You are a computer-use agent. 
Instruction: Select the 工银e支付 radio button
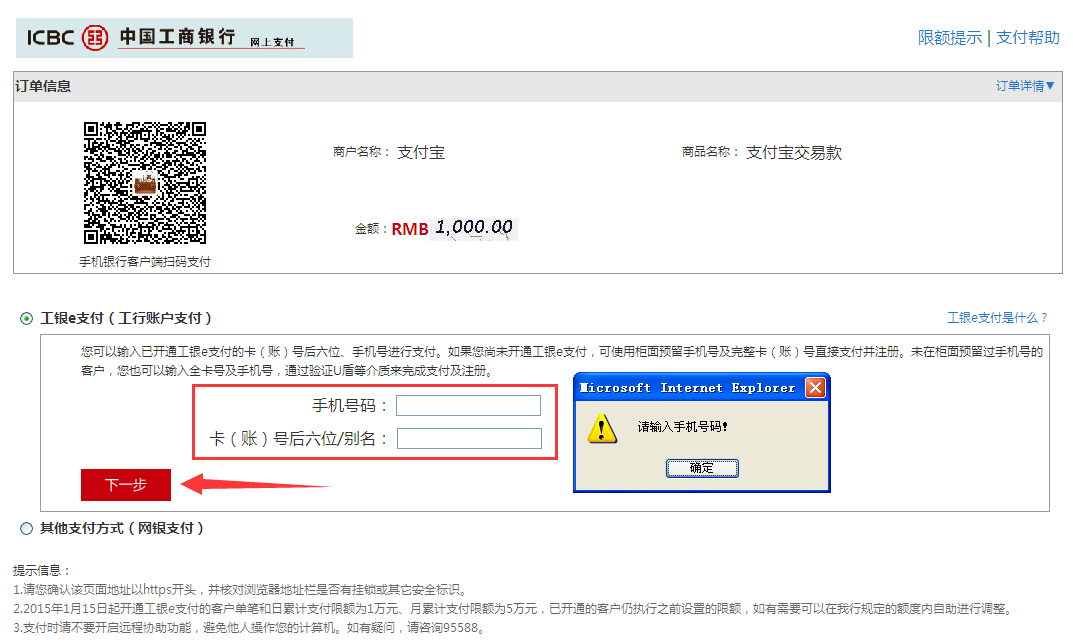click(x=26, y=319)
